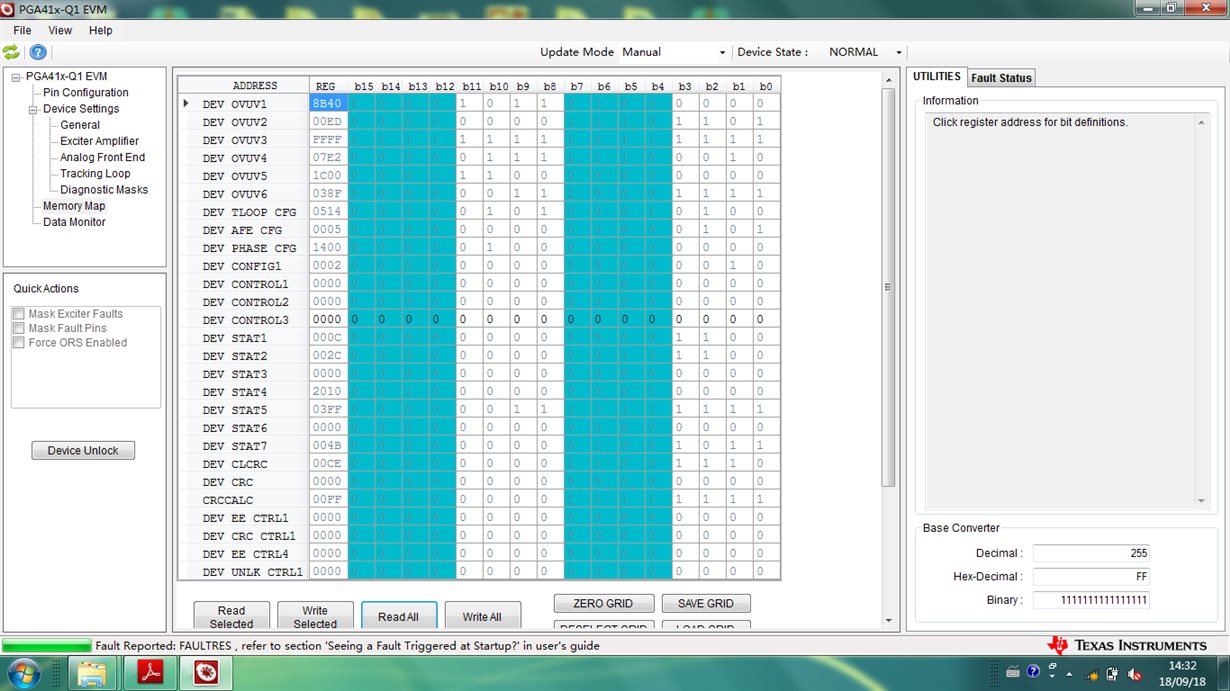Click the green progress bar in status bar

47,646
